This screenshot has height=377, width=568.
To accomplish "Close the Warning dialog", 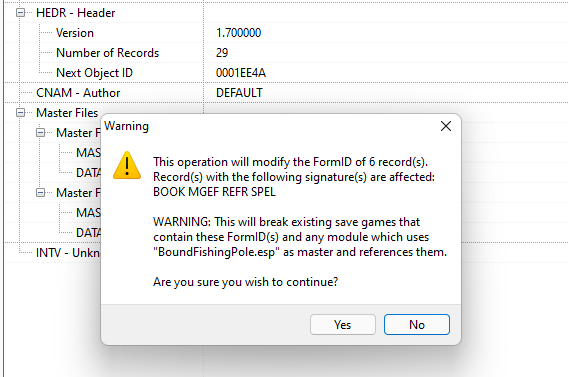I will 446,126.
